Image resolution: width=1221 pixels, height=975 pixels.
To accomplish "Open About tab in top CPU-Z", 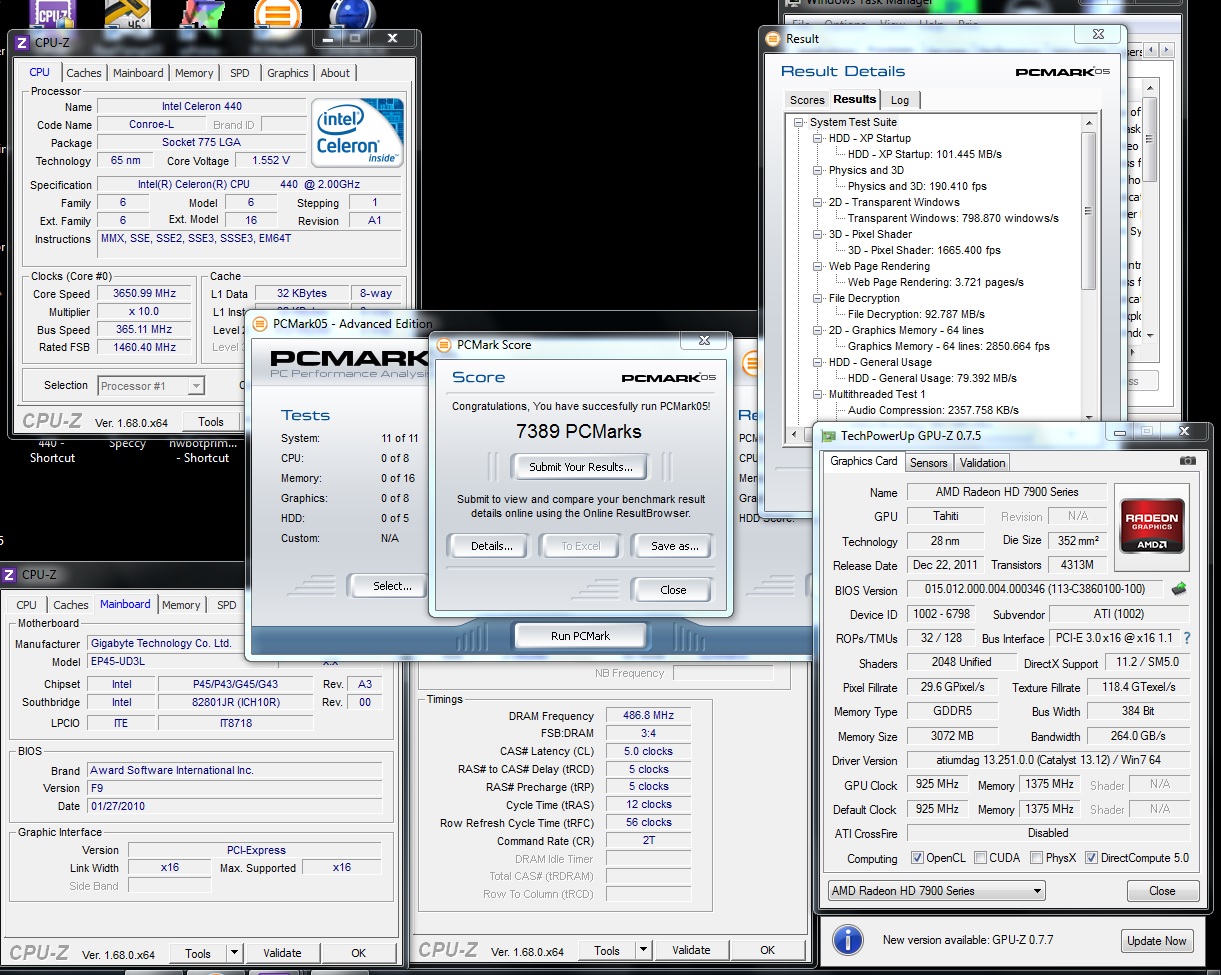I will tap(335, 73).
